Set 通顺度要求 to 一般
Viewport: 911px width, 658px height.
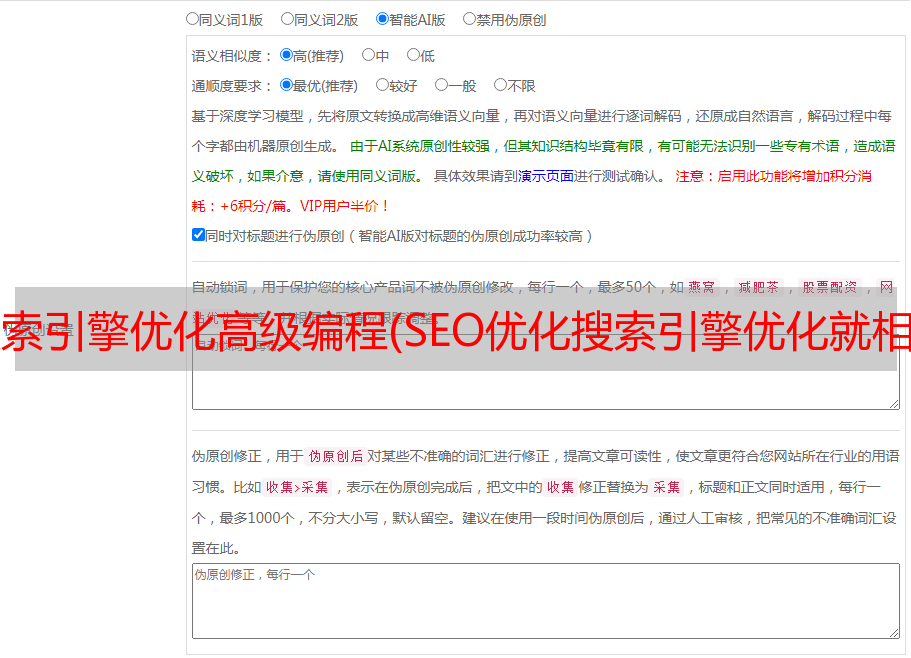442,85
